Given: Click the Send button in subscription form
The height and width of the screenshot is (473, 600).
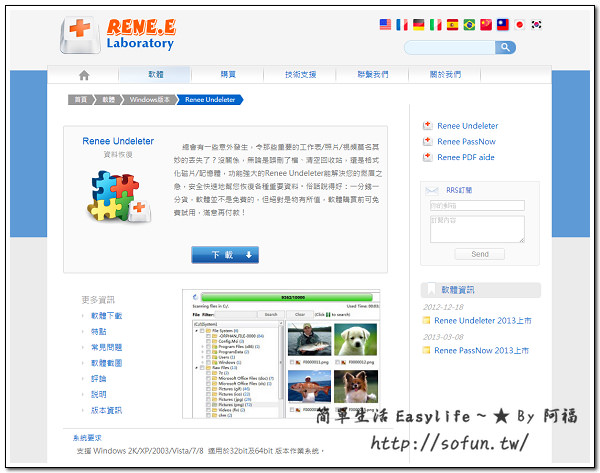Looking at the screenshot, I should [480, 254].
